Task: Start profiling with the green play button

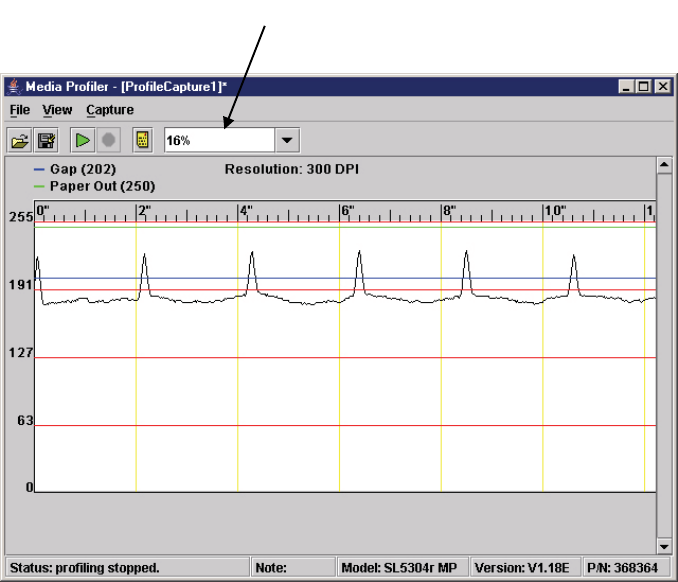Action: coord(83,141)
